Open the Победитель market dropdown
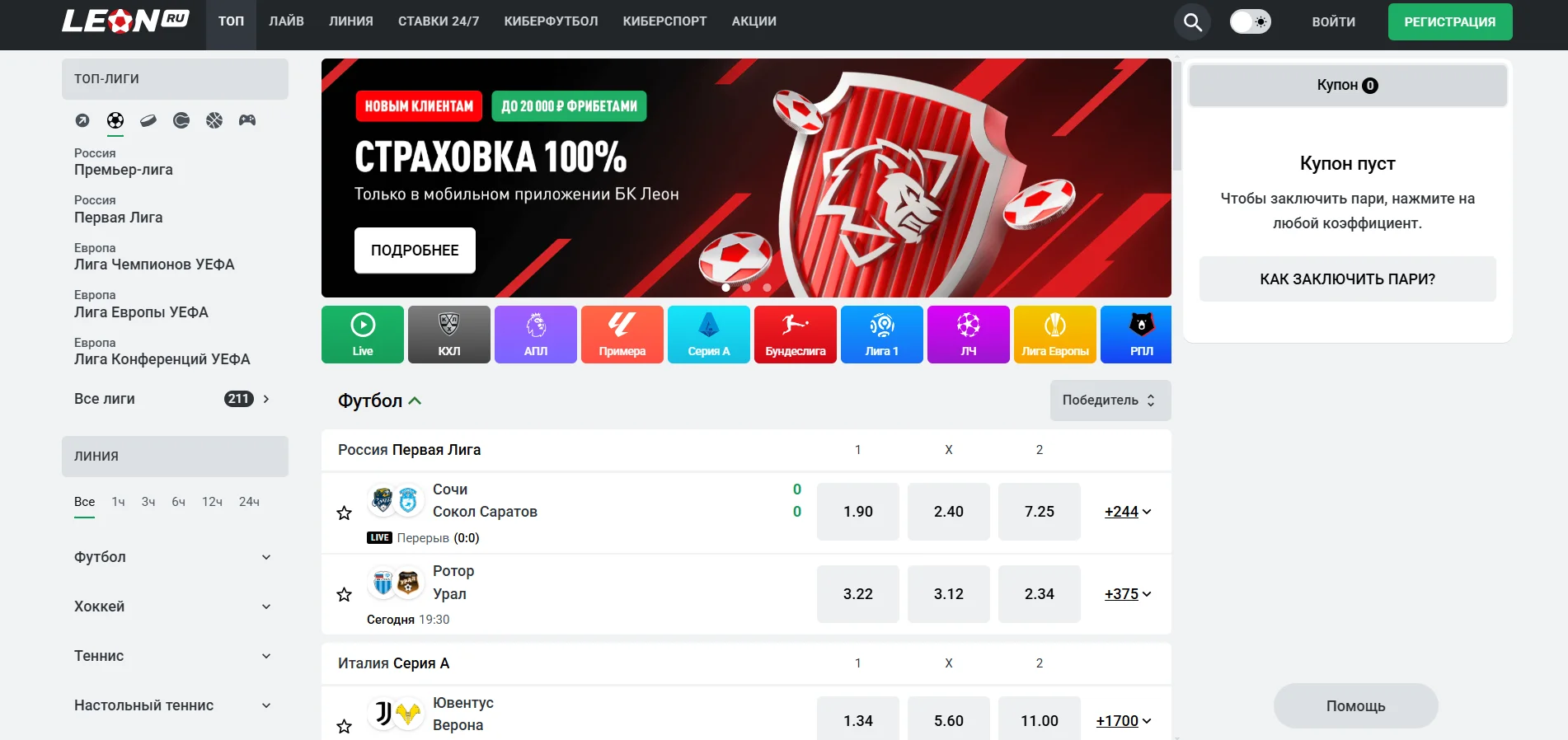Image resolution: width=1568 pixels, height=740 pixels. 1110,400
